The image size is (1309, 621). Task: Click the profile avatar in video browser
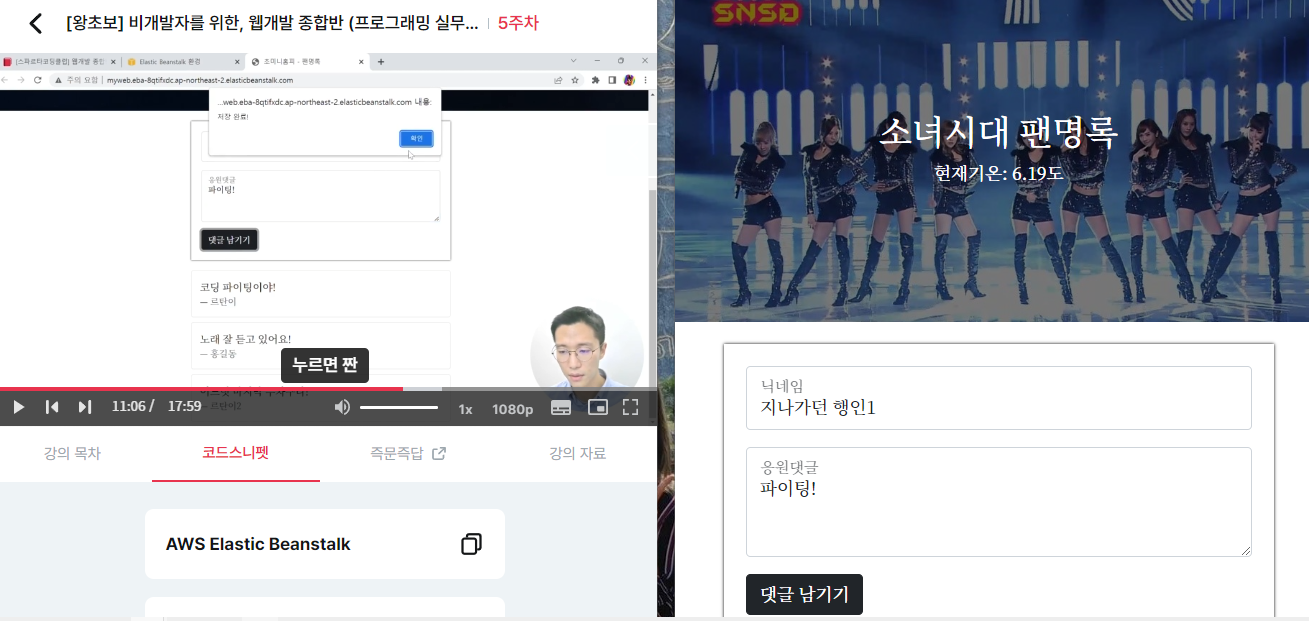(x=629, y=80)
